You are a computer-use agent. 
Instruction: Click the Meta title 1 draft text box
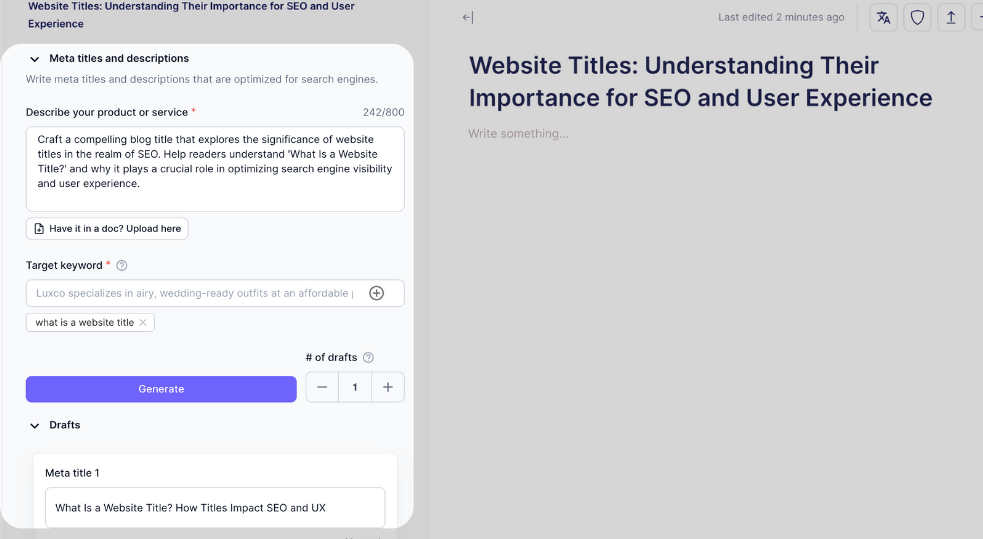(215, 507)
